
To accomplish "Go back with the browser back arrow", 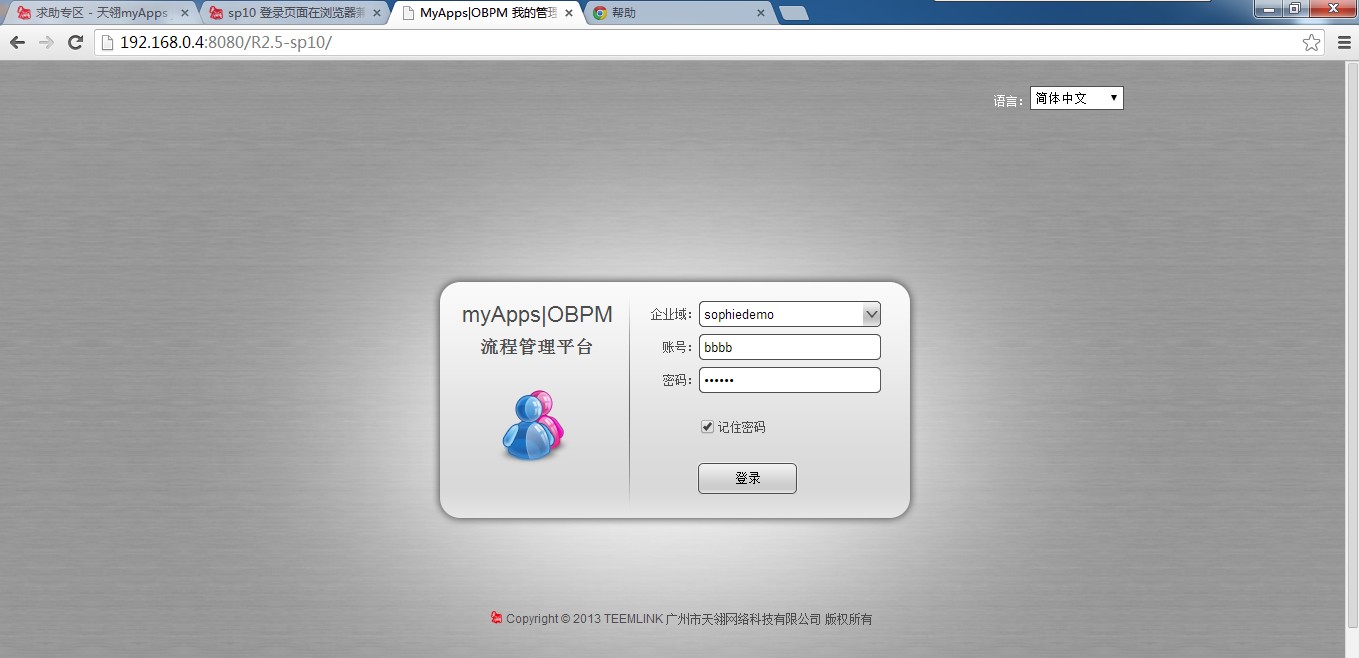I will click(x=17, y=42).
